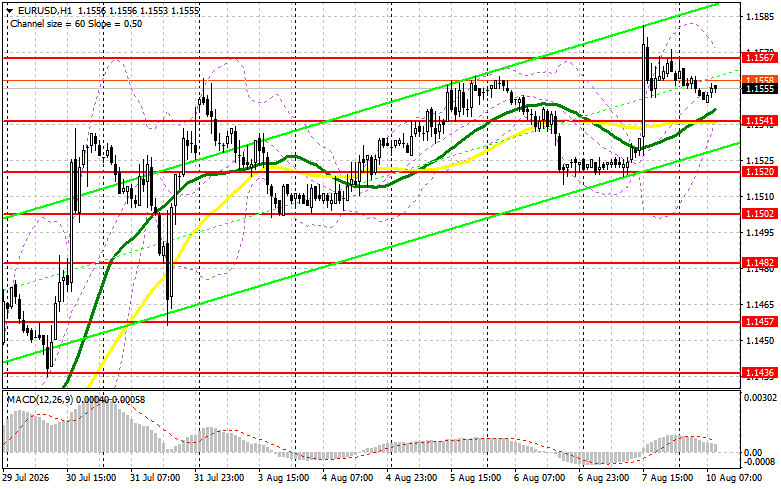Click the '31 Jul 07:00' time axis label

pyautogui.click(x=155, y=478)
